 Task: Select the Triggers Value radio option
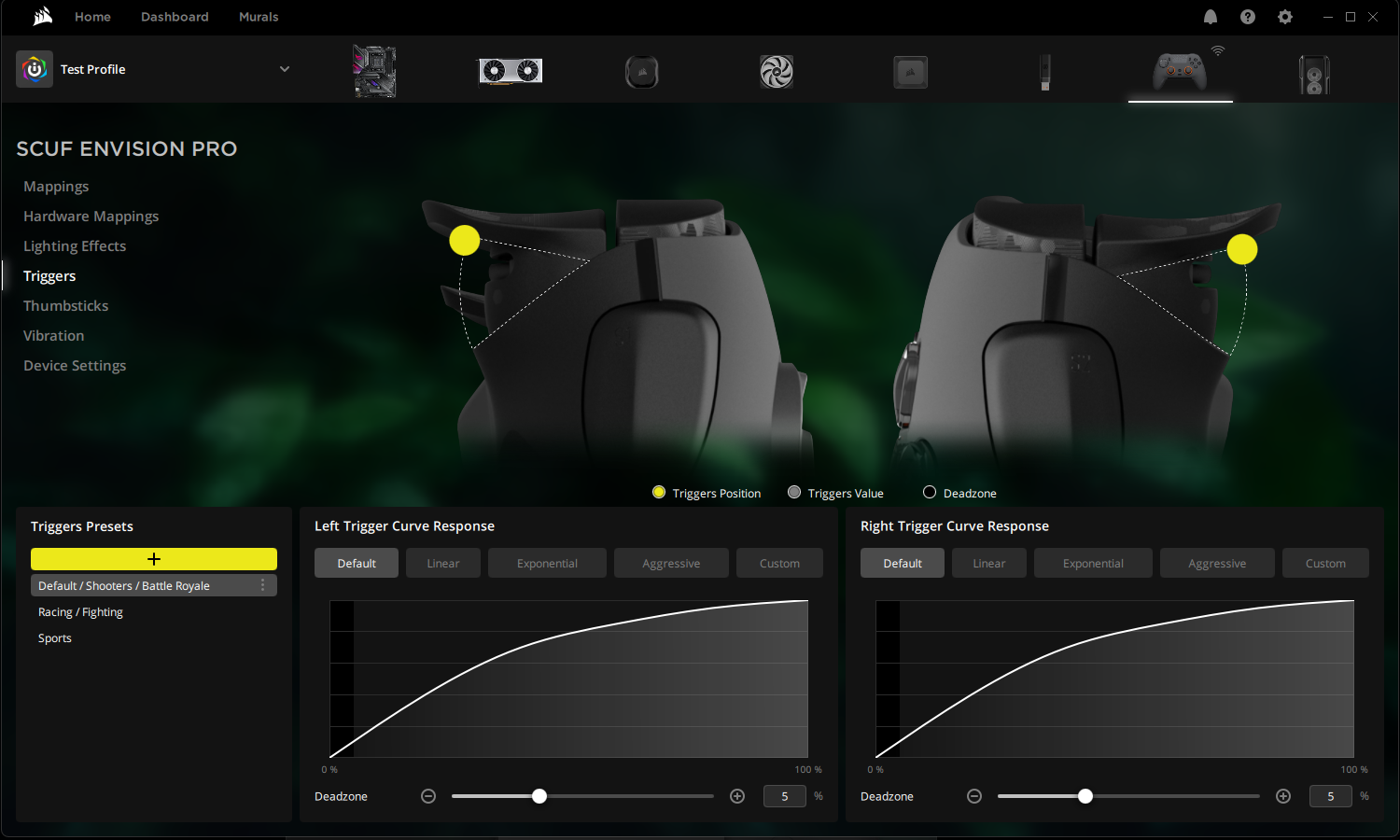(794, 493)
